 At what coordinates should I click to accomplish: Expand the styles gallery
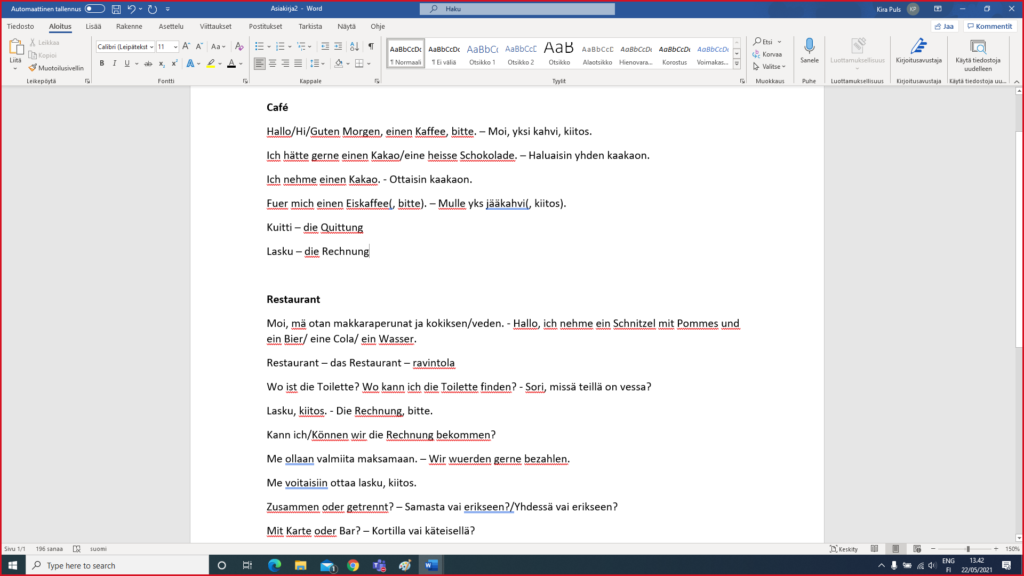click(737, 64)
